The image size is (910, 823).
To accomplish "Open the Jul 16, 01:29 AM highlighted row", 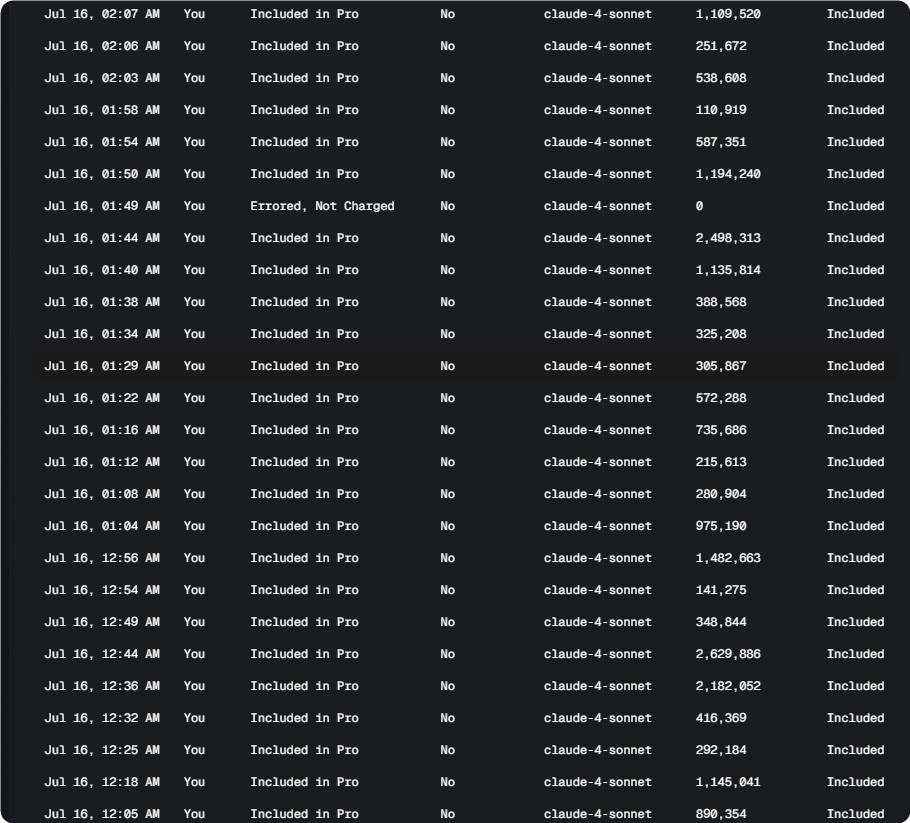I will tap(464, 366).
